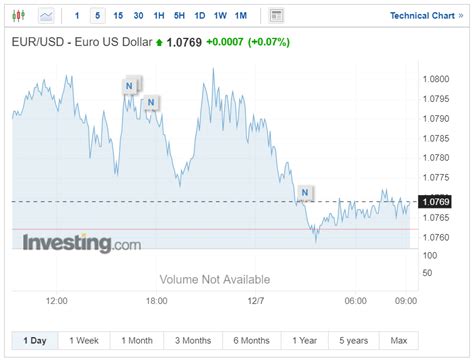
Task: Click the N news marker near 1.0769
Action: click(305, 192)
